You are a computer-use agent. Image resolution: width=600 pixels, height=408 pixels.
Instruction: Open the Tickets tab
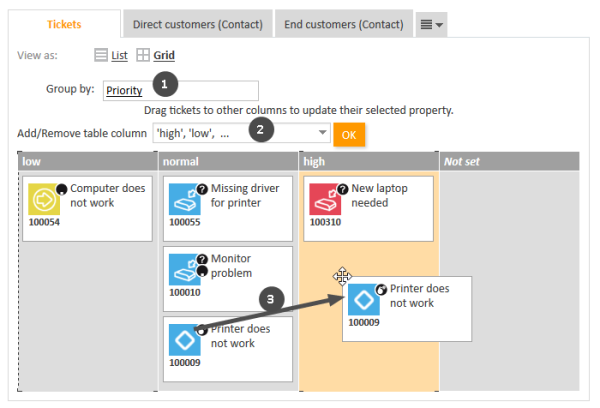(65, 22)
